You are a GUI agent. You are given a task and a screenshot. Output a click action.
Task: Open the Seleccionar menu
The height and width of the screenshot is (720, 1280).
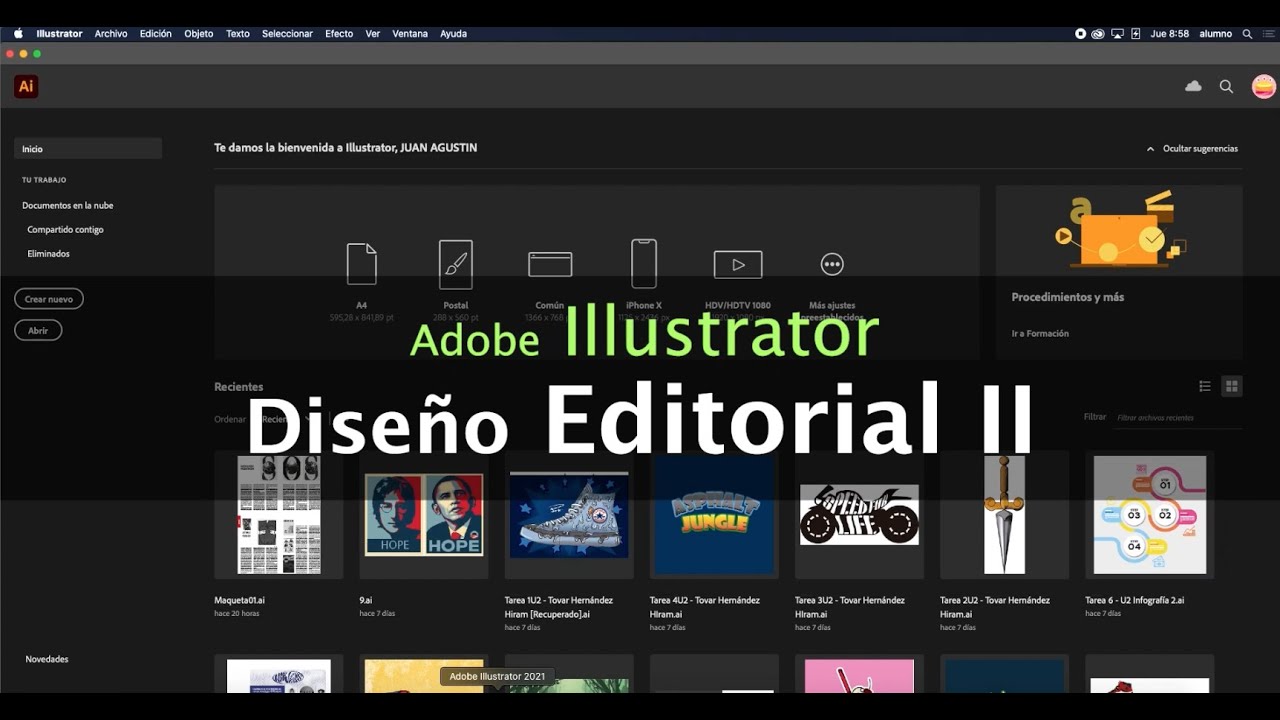coord(287,33)
